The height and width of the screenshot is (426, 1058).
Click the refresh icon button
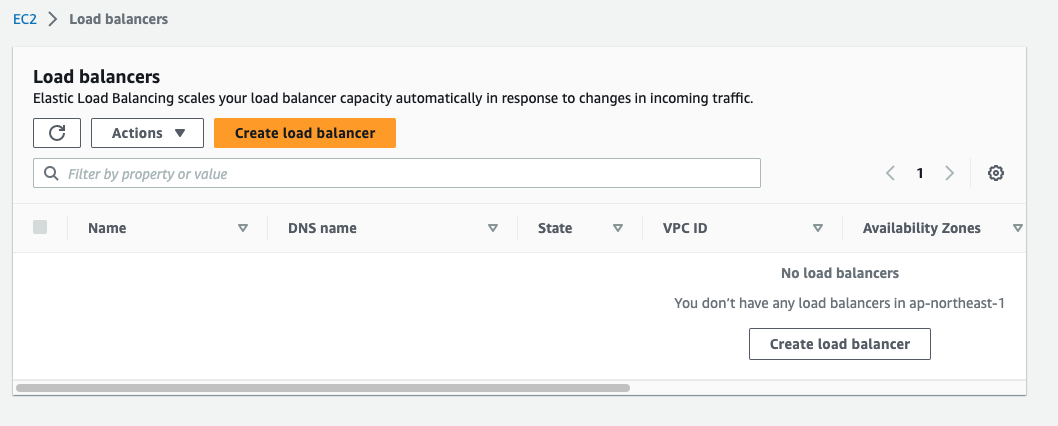pos(57,133)
